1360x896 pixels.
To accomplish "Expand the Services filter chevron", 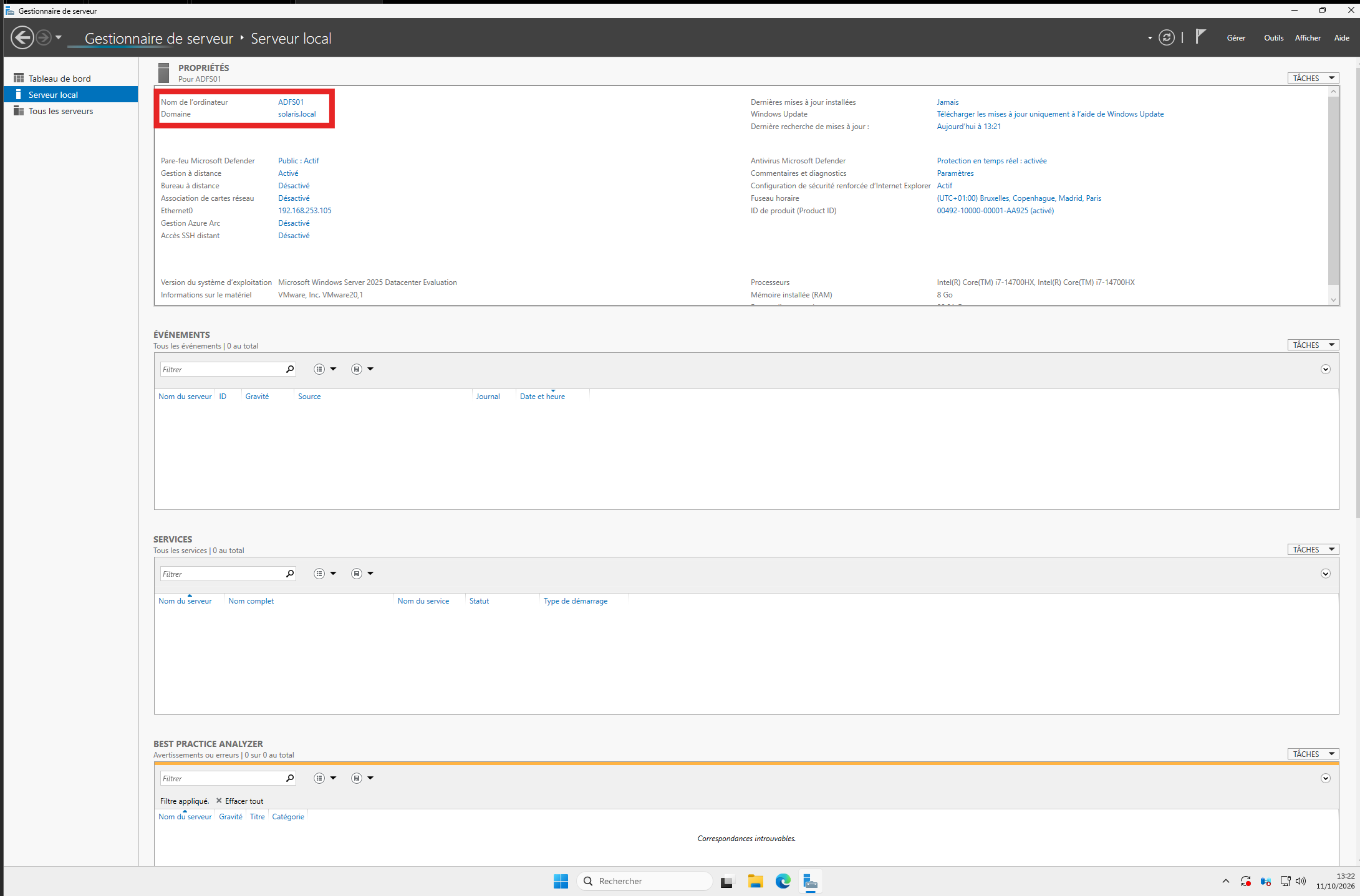I will tap(1326, 574).
